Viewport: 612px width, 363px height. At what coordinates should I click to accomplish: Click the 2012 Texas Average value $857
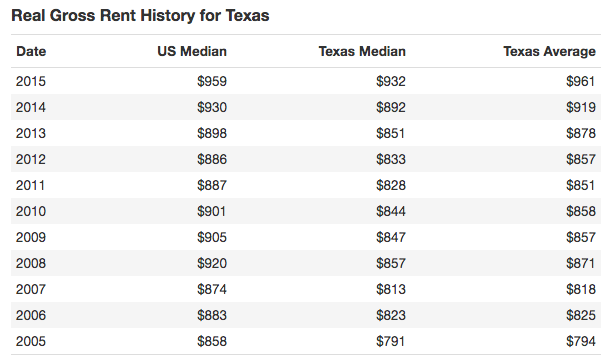tap(581, 159)
